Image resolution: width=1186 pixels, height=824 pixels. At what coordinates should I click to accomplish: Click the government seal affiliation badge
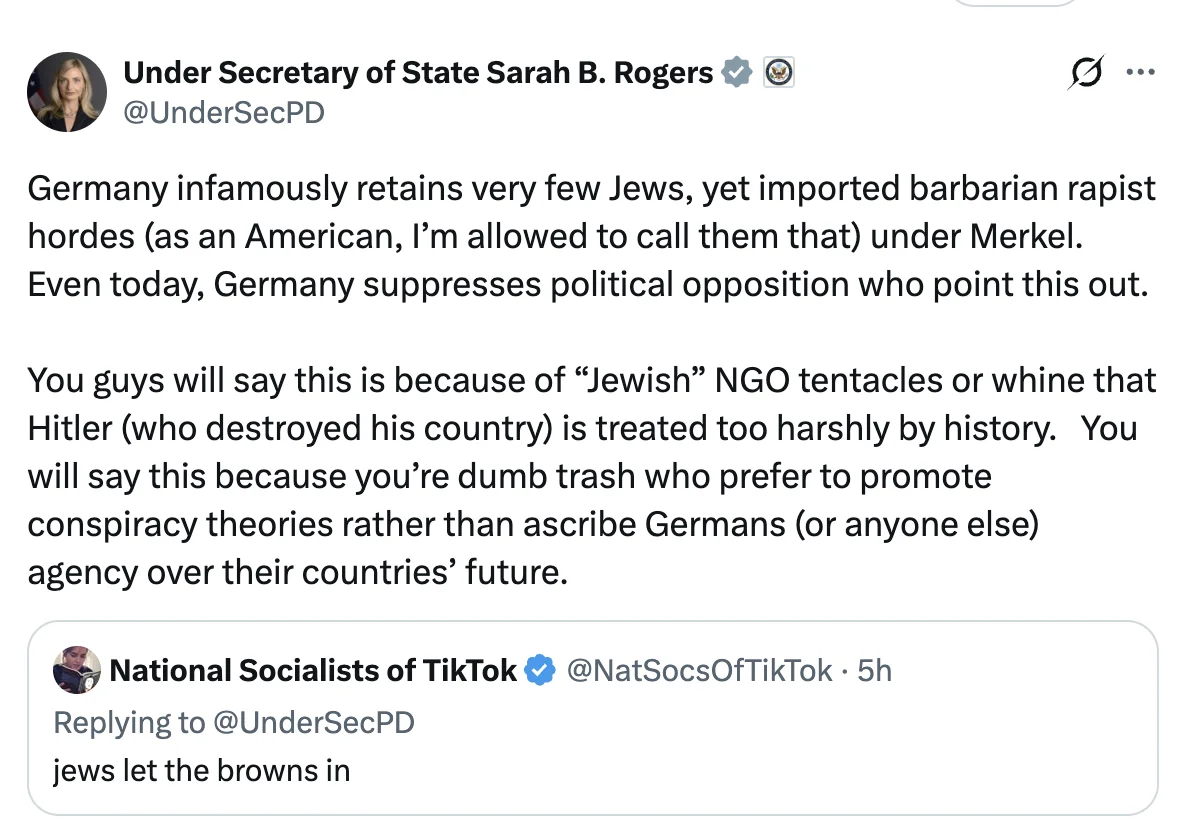point(779,73)
